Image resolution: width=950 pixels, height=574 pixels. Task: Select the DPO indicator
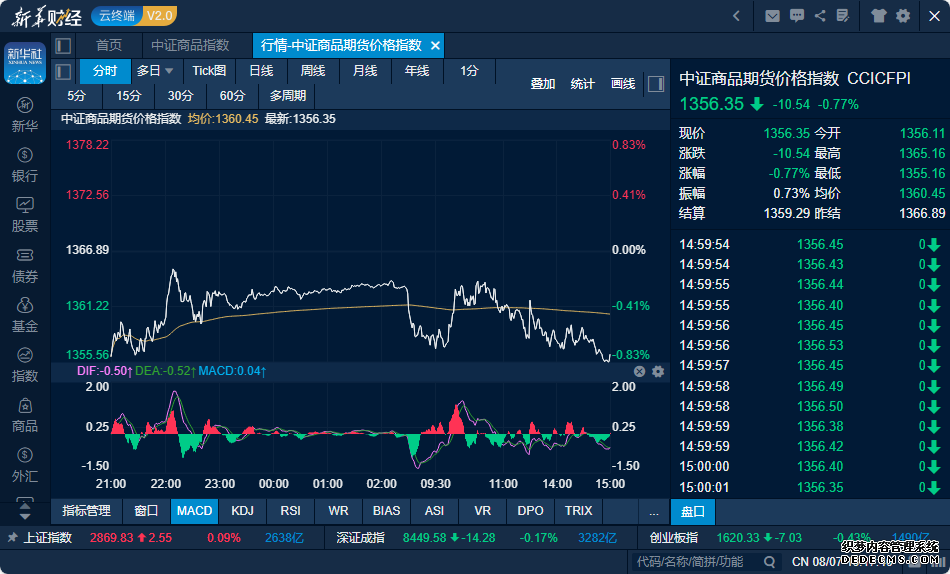530,511
